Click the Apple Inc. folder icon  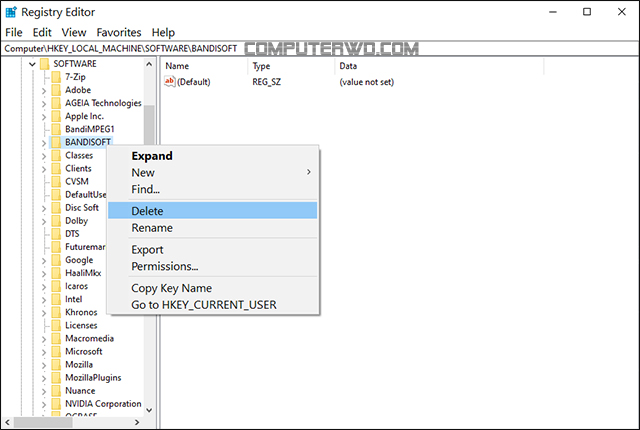tap(56, 116)
